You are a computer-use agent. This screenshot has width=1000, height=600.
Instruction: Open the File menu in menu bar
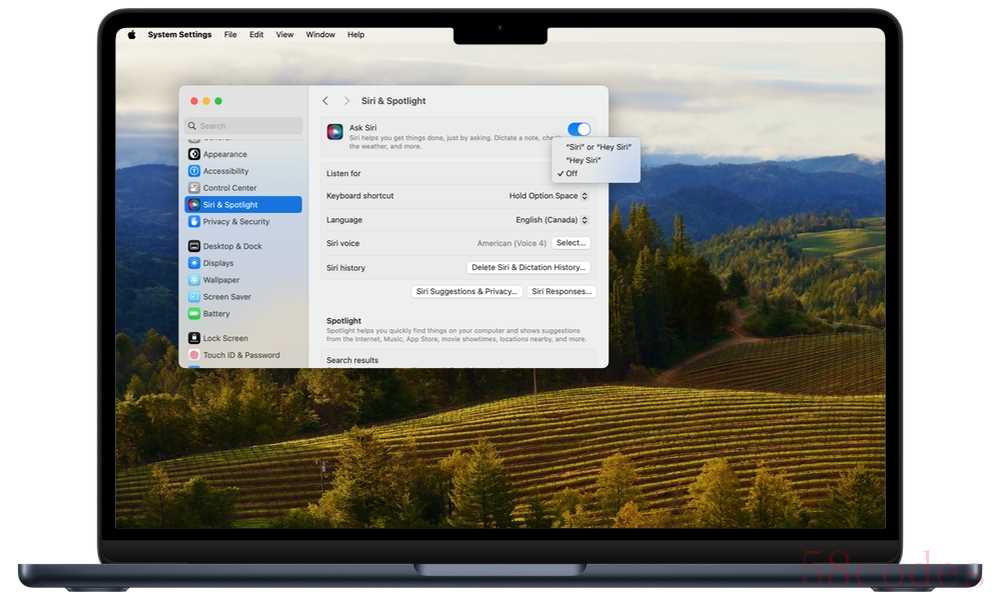click(x=230, y=35)
